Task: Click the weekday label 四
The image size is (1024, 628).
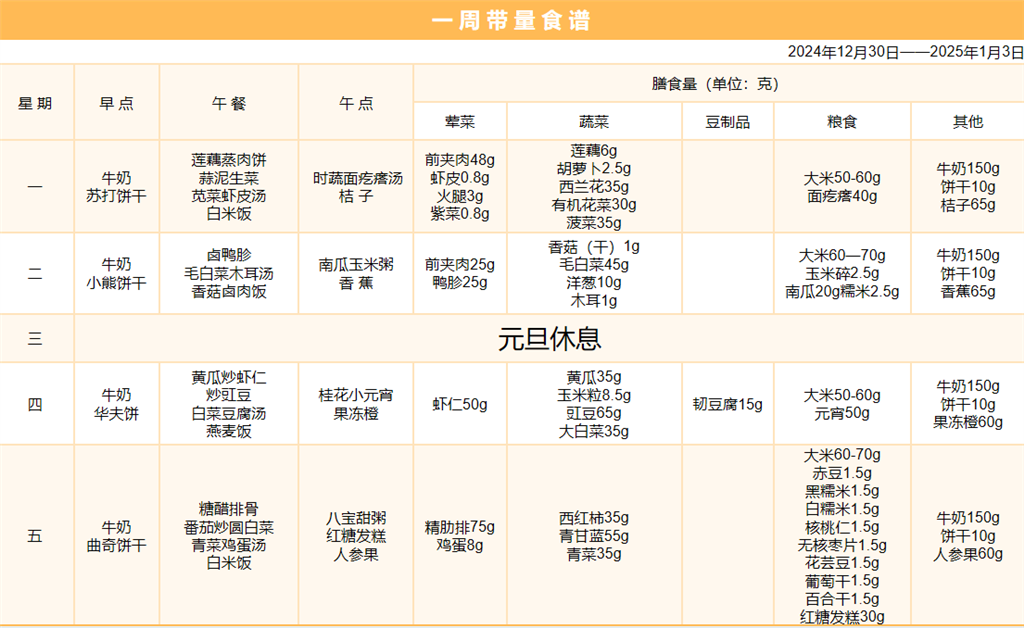Action: (x=35, y=404)
